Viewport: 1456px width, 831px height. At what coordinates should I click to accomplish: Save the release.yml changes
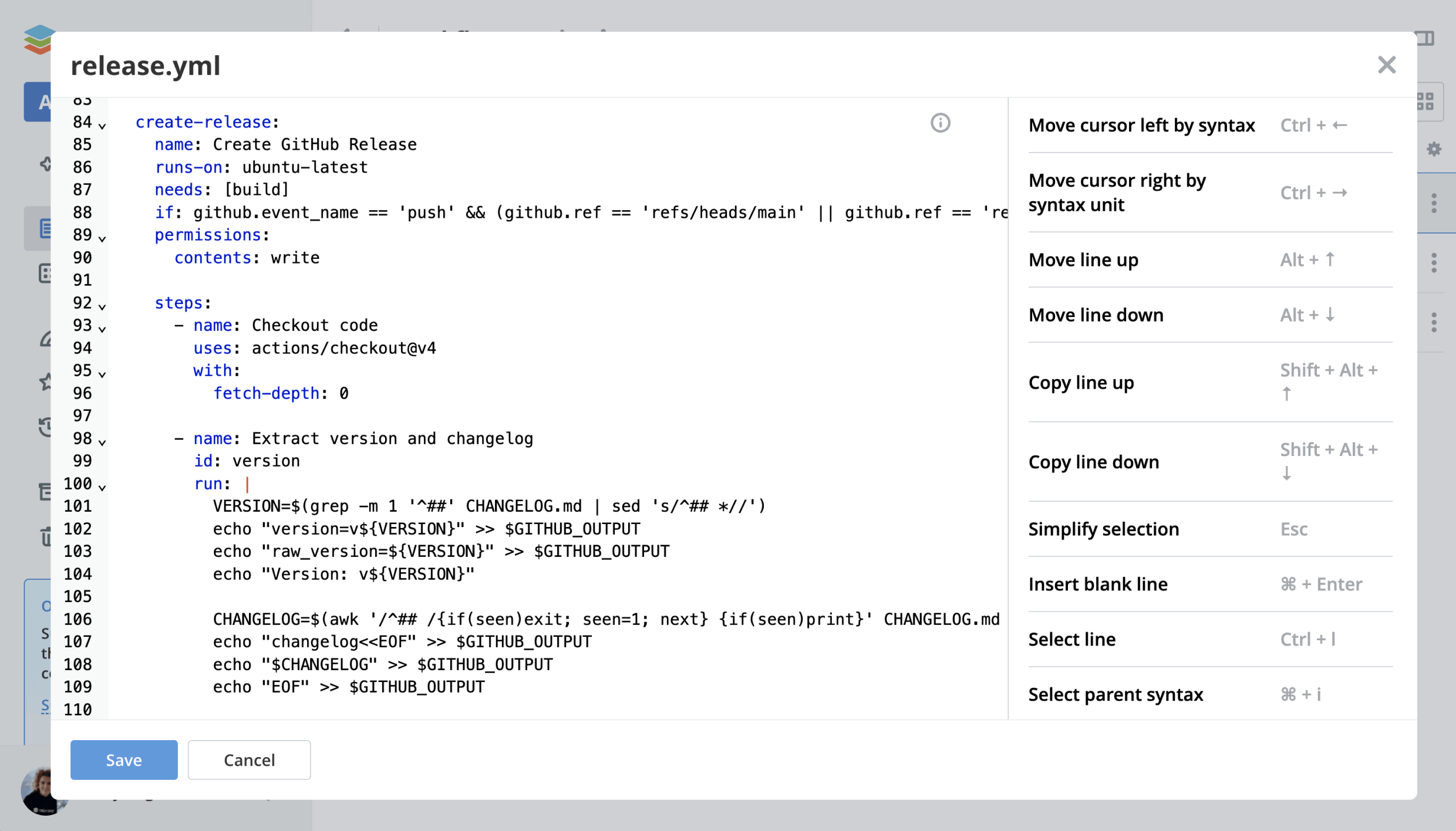[x=124, y=760]
